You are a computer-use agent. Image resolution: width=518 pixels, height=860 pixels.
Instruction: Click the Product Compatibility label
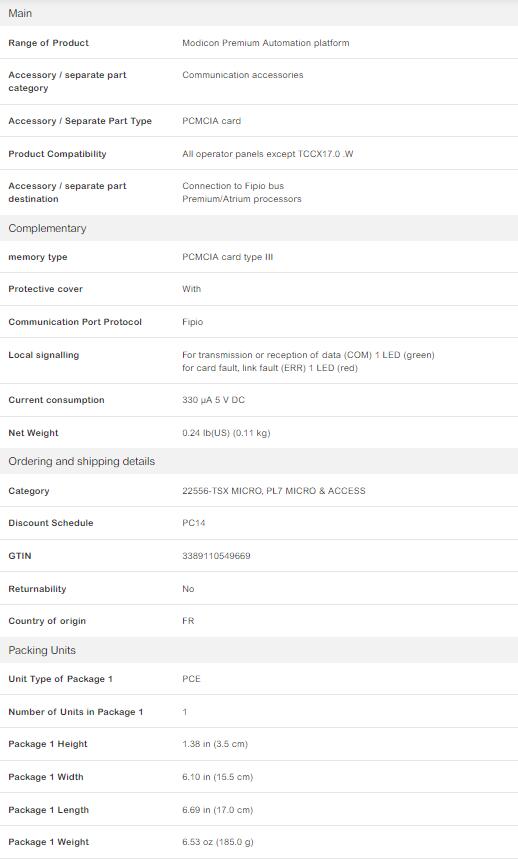pyautogui.click(x=57, y=154)
